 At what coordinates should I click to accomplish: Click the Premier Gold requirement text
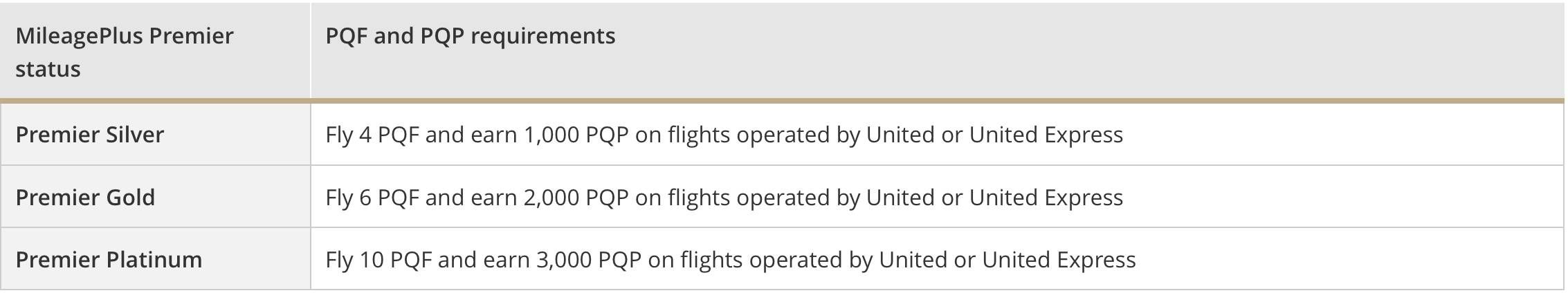click(724, 198)
